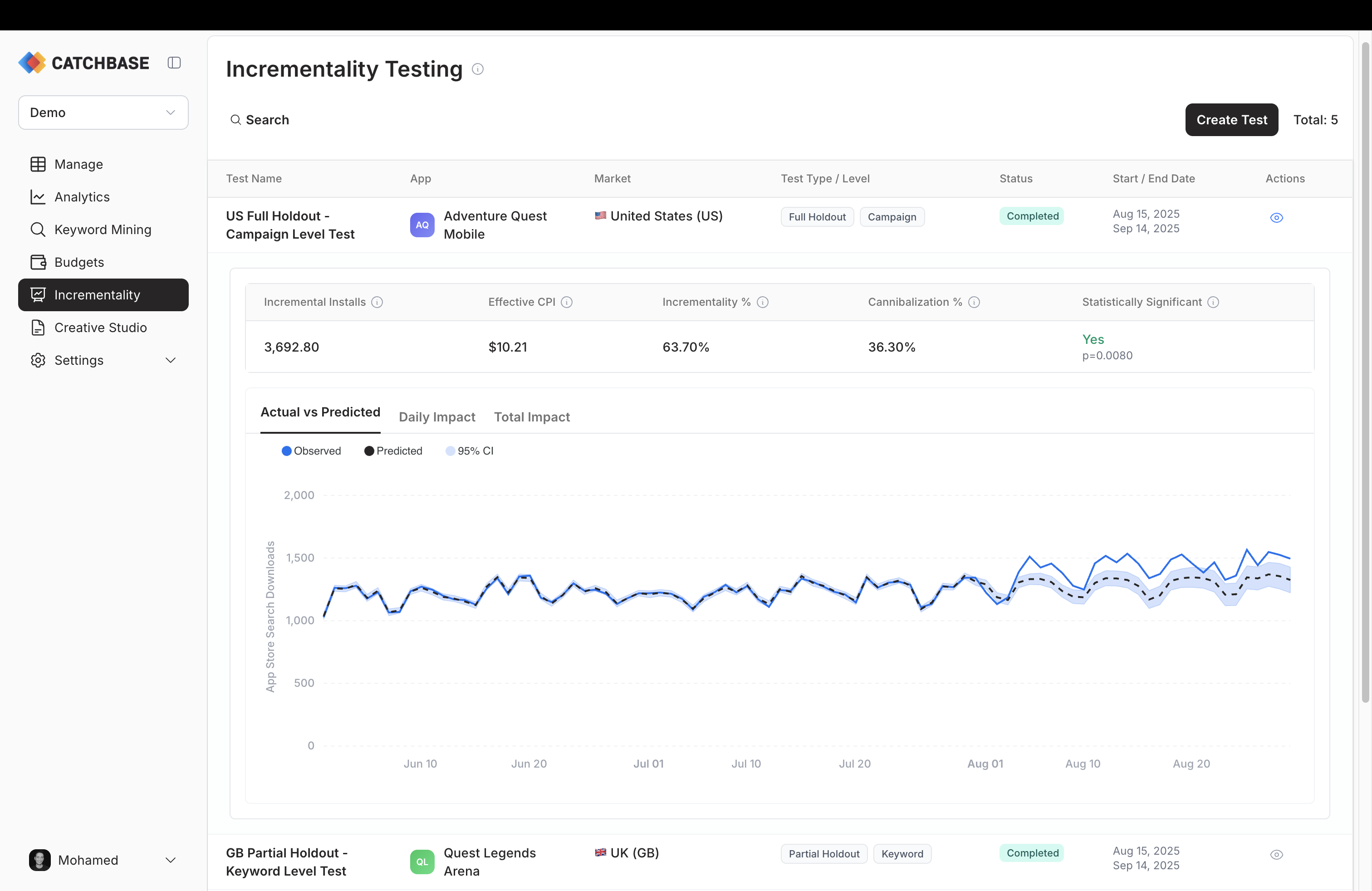The image size is (1372, 891).
Task: Toggle the Predicted series in chart legend
Action: pyautogui.click(x=393, y=450)
